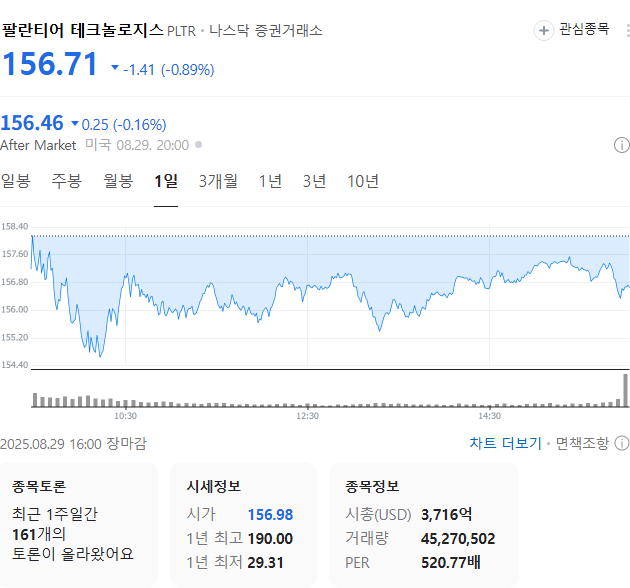Click the 팔란티어 테크놀로지스 stock title

click(x=82, y=30)
